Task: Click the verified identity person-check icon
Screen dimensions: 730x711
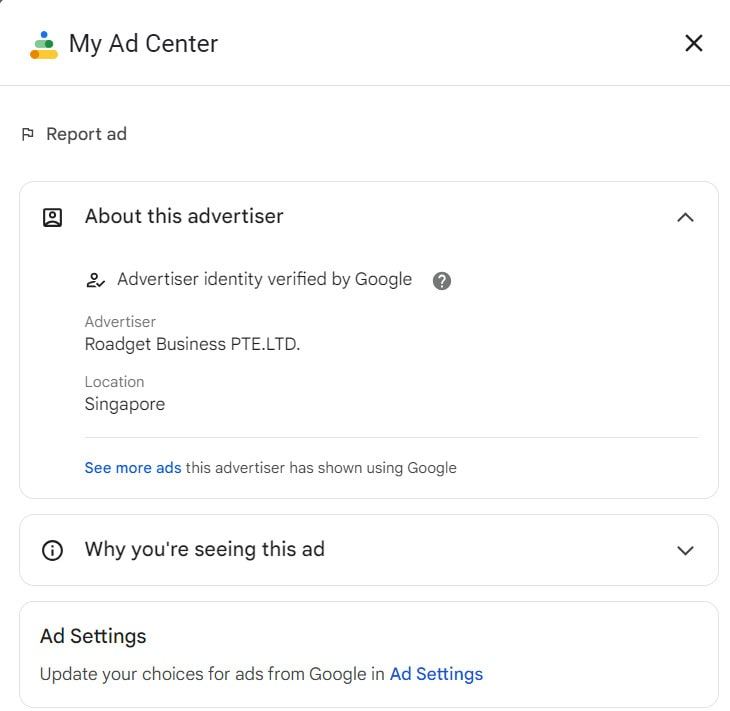Action: coord(95,280)
